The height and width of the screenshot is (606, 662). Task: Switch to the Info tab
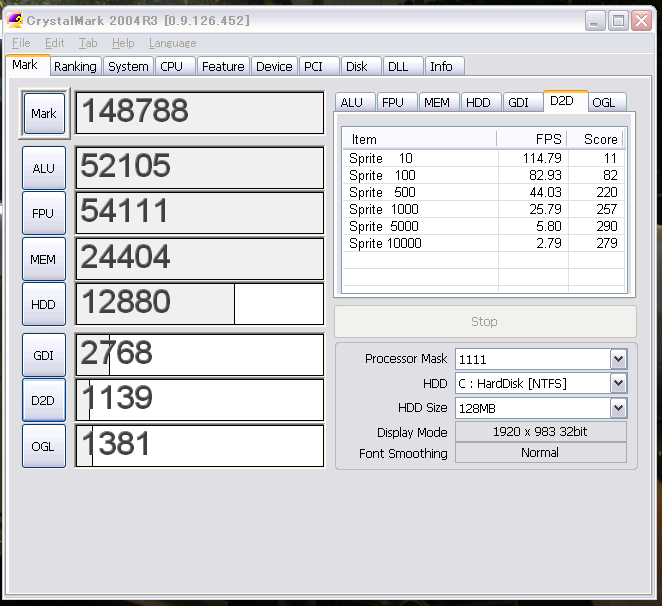[x=445, y=66]
